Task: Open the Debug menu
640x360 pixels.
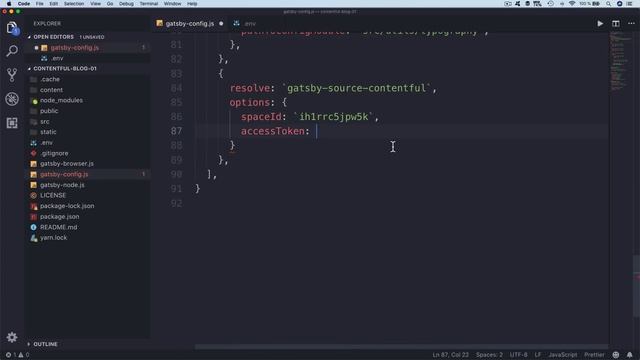Action: point(126,4)
